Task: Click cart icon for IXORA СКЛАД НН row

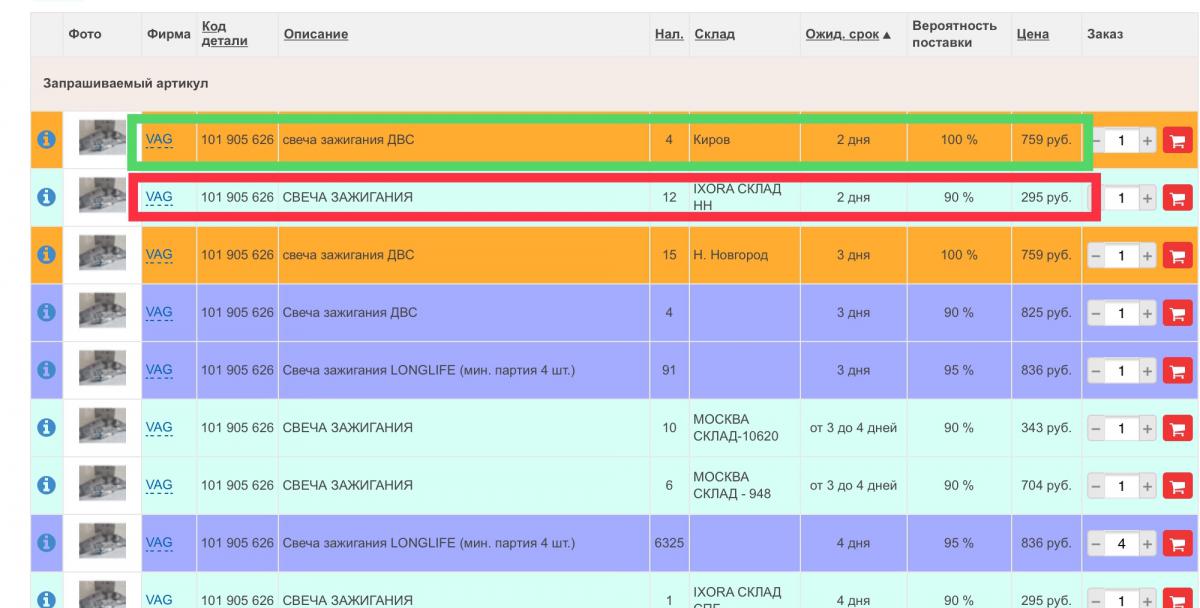Action: click(x=1178, y=198)
